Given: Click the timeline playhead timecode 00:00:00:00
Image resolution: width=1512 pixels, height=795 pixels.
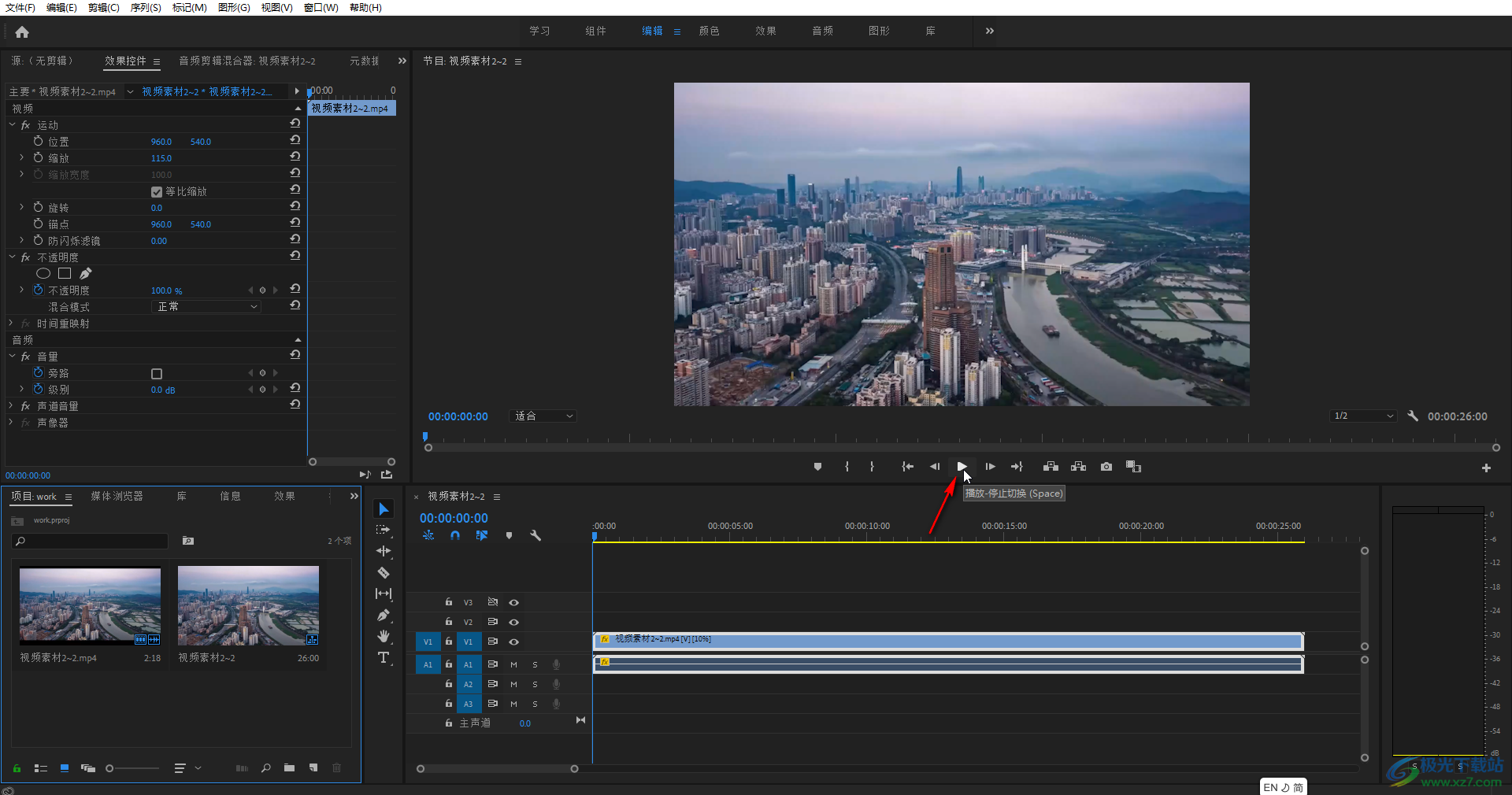Looking at the screenshot, I should [x=454, y=518].
